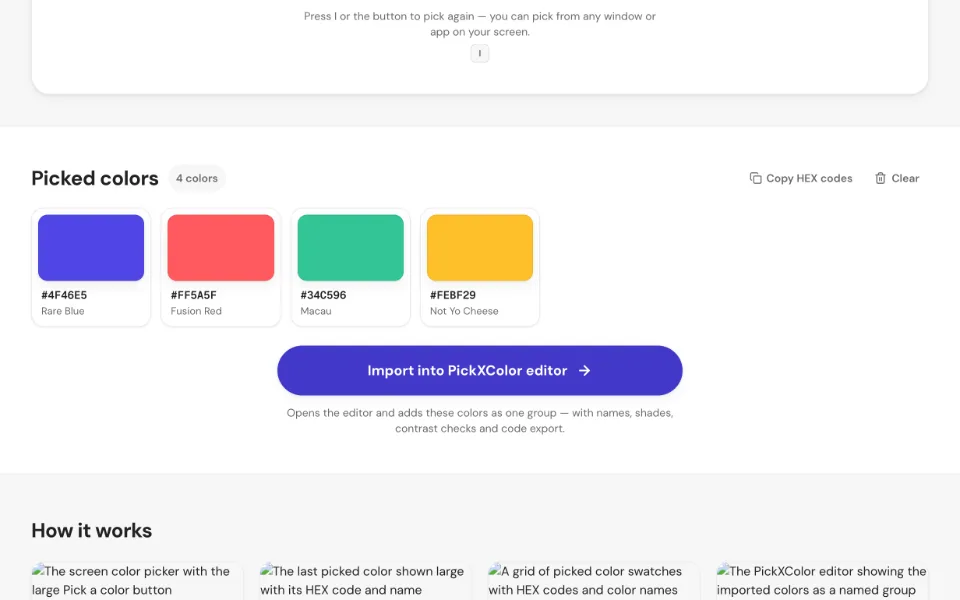Select the Macau green color swatch
Image resolution: width=960 pixels, height=600 pixels.
click(351, 247)
